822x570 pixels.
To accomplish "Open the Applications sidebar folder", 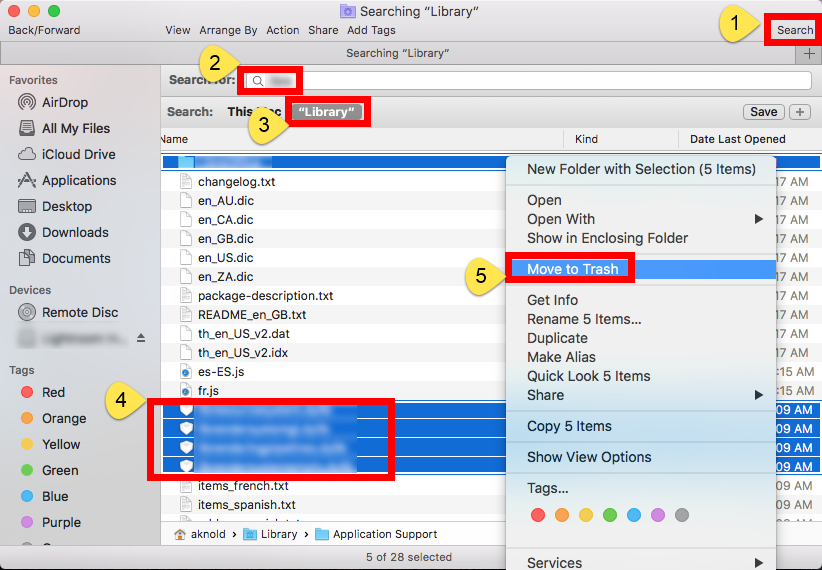I will tap(78, 180).
